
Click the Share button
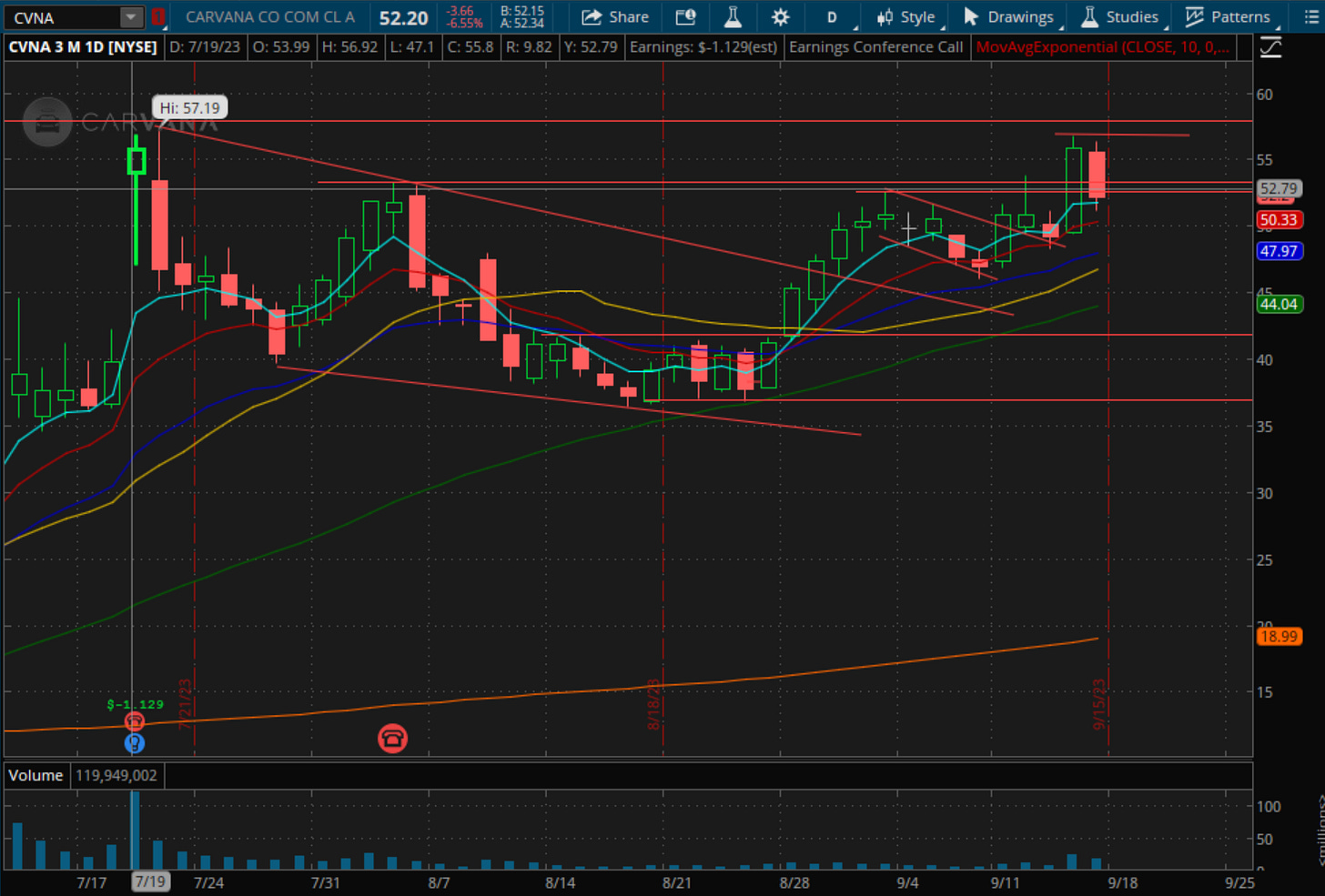(x=615, y=17)
